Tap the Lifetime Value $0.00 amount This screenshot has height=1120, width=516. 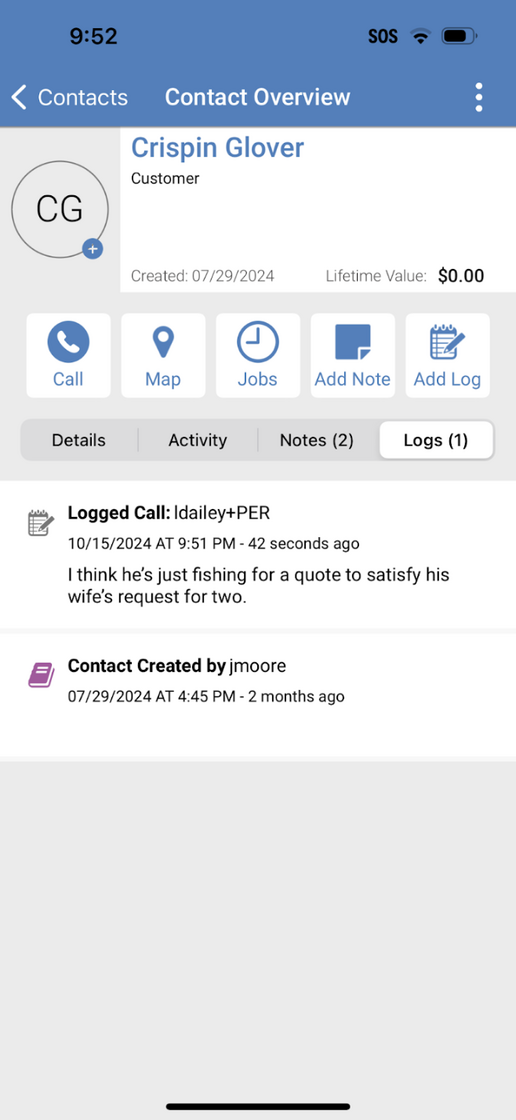461,276
